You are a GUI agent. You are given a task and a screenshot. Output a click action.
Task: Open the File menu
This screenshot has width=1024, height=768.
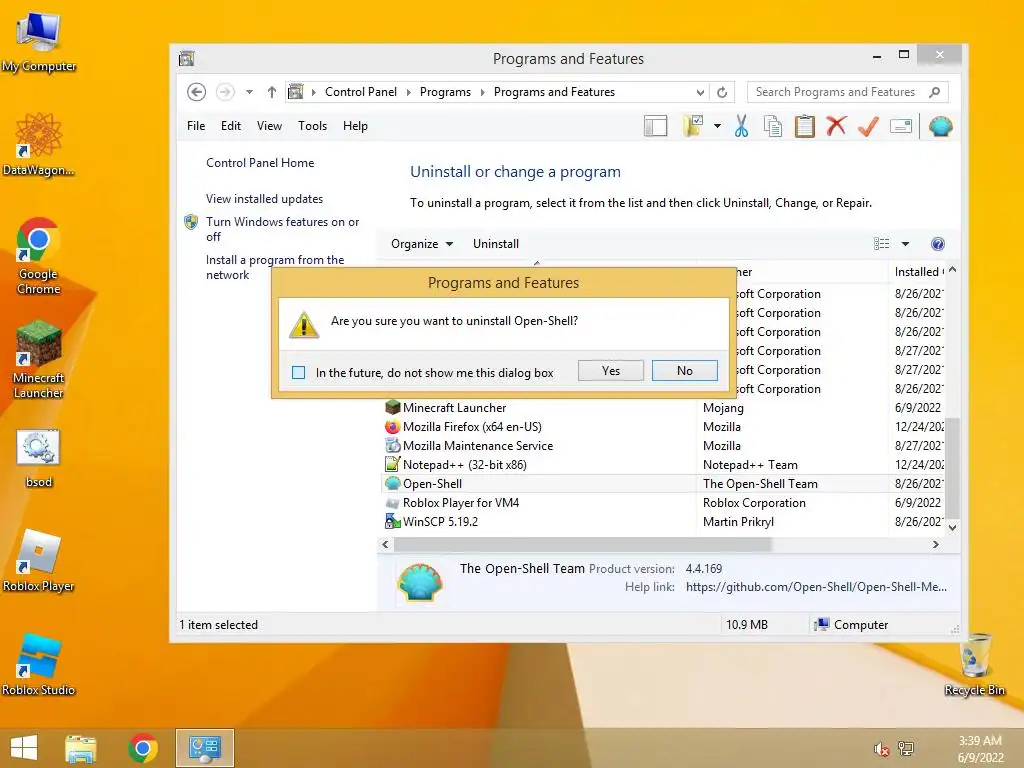pos(196,125)
